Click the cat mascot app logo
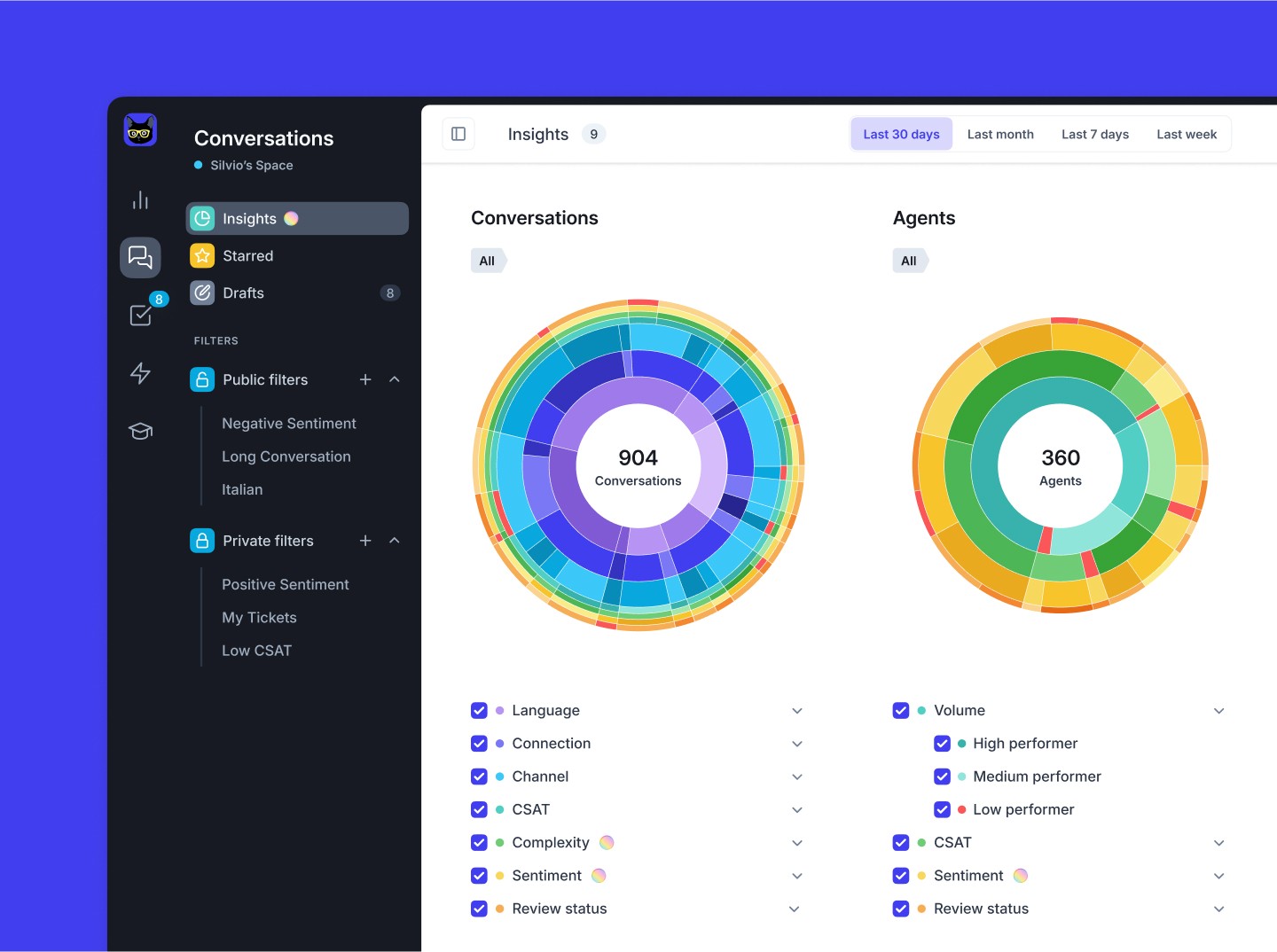This screenshot has height=952, width=1277. pyautogui.click(x=140, y=130)
